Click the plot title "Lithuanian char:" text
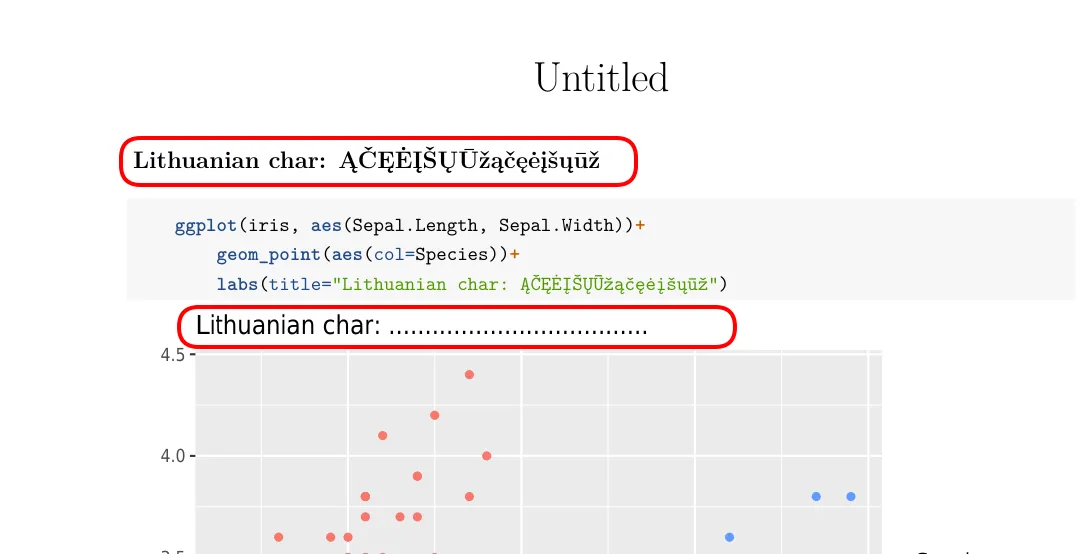This screenshot has width=1088, height=554. (x=288, y=327)
